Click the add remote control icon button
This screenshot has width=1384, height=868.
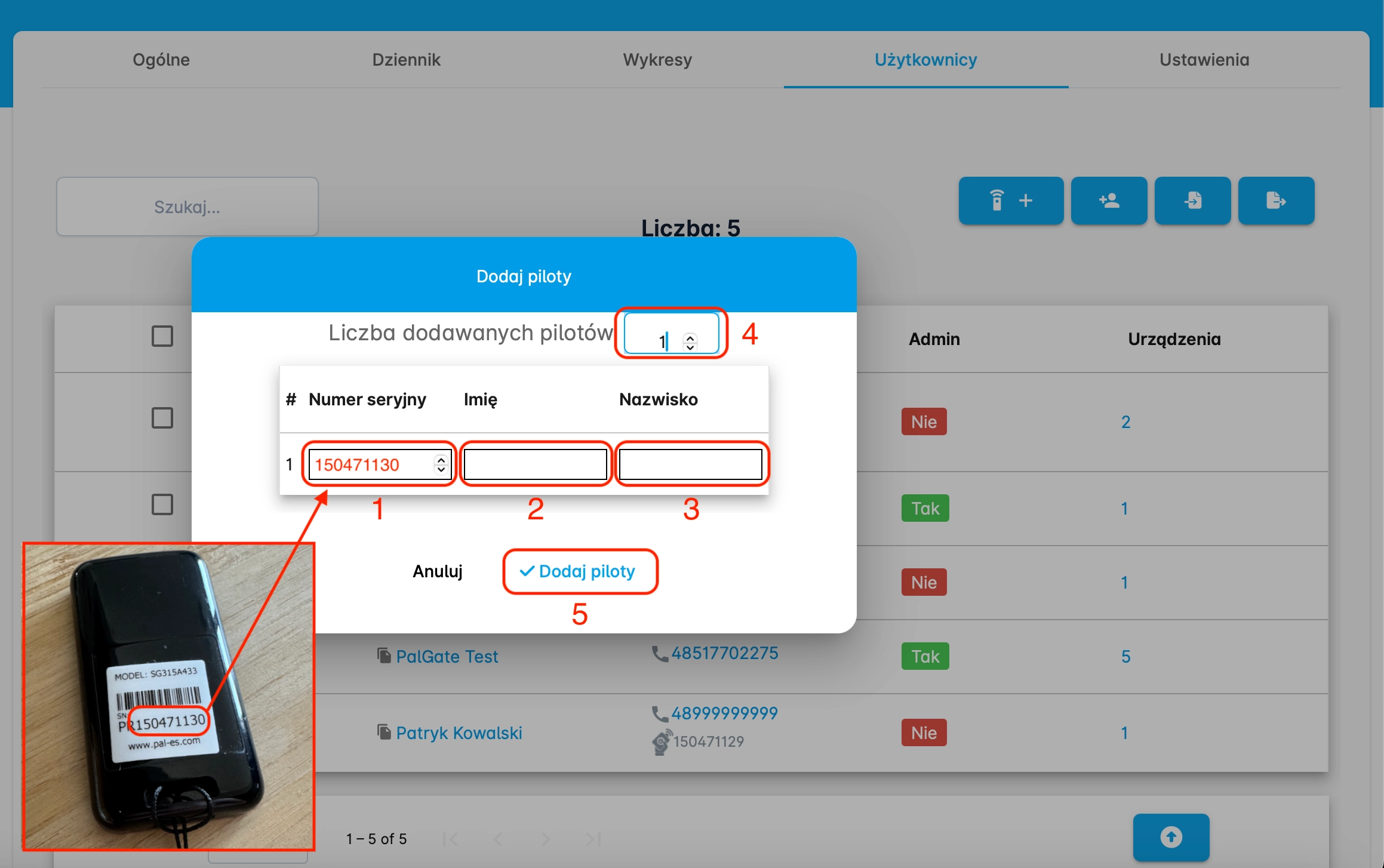(1010, 201)
